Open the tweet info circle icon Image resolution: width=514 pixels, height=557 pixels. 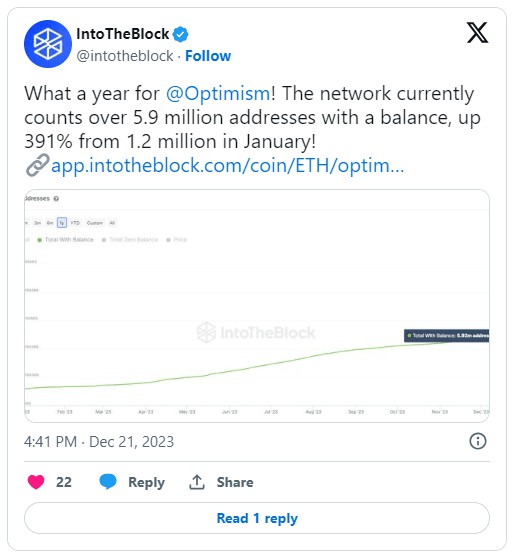[x=478, y=441]
